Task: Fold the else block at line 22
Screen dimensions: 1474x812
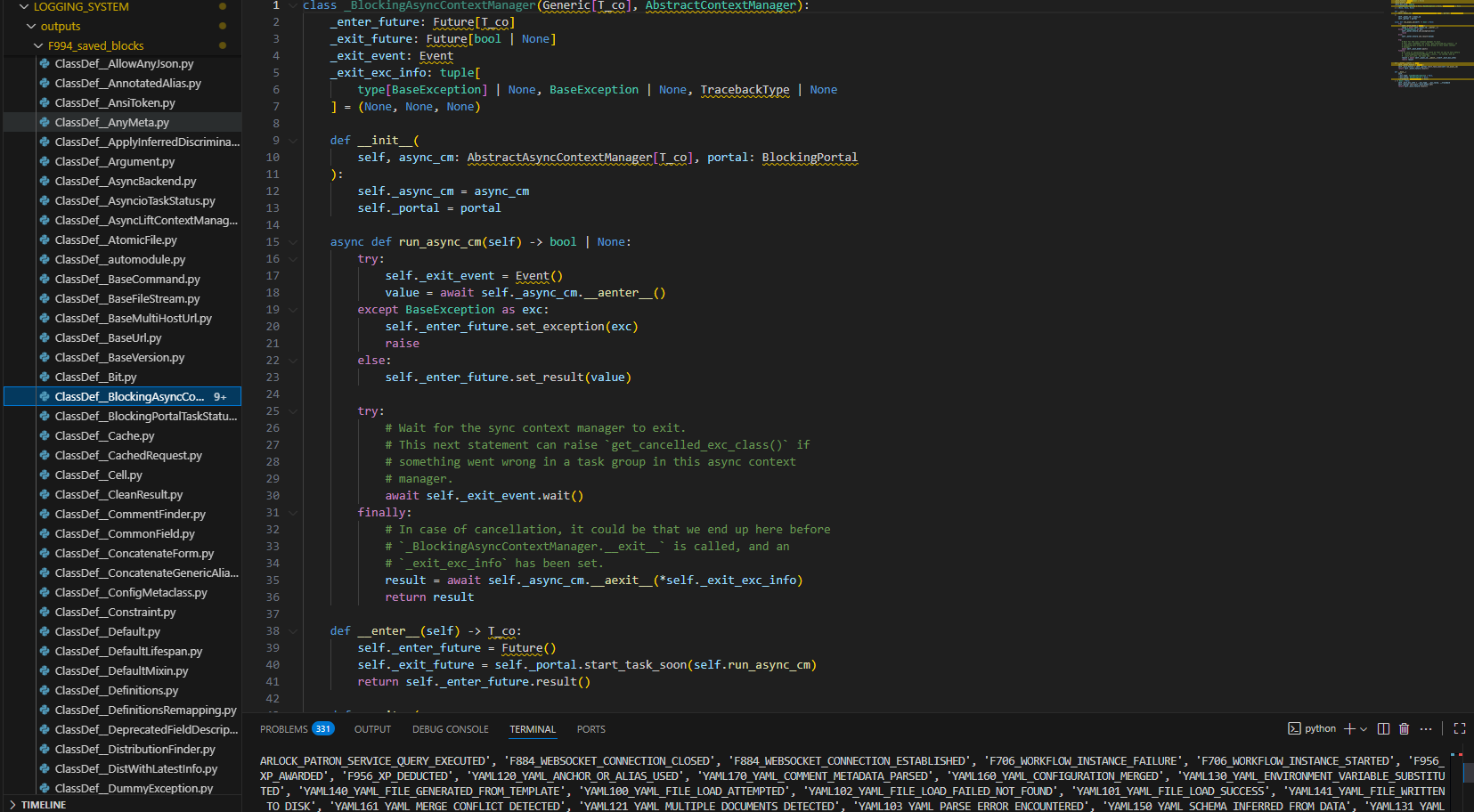Action: click(x=292, y=361)
